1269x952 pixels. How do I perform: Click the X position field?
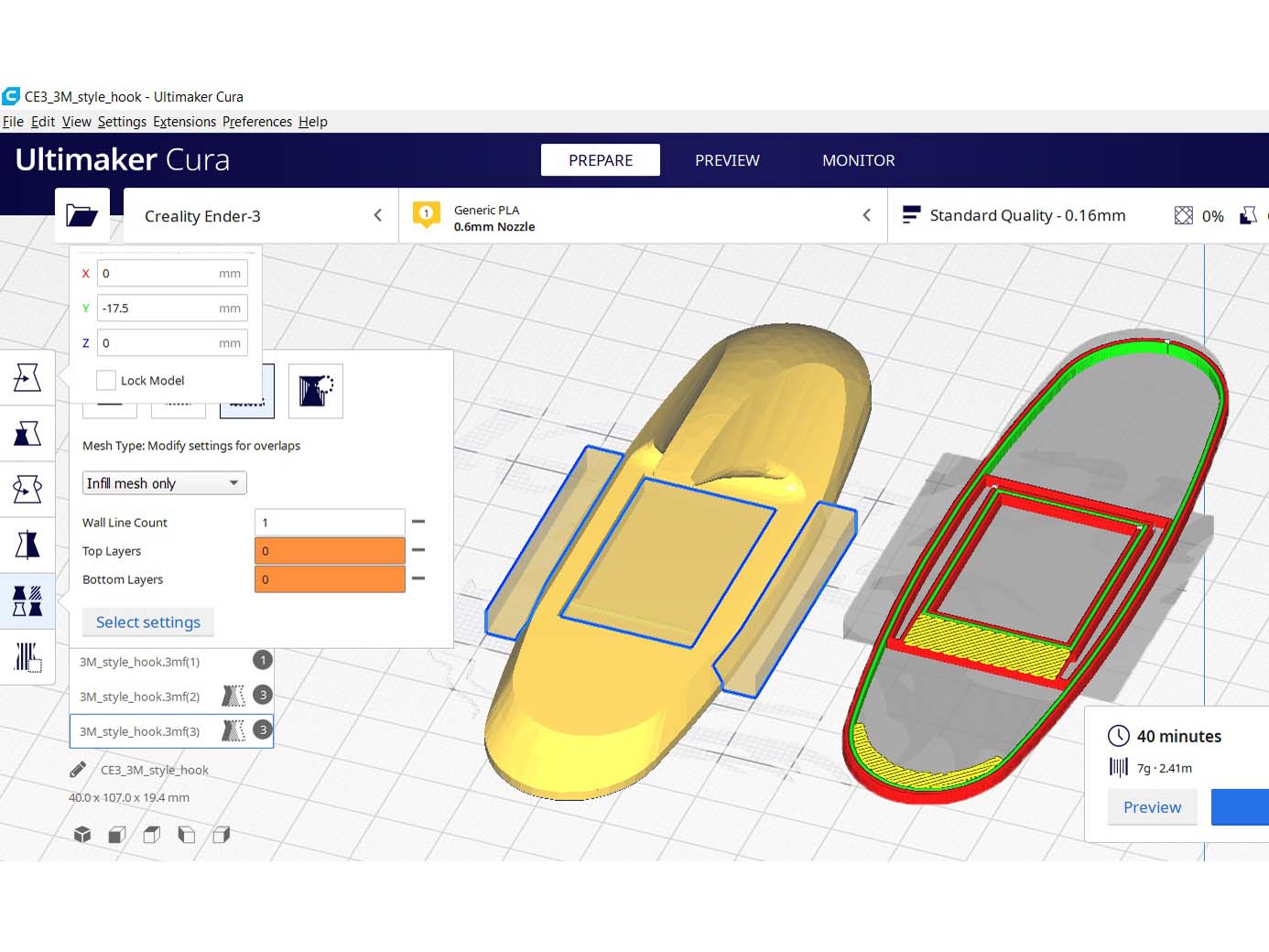click(172, 273)
